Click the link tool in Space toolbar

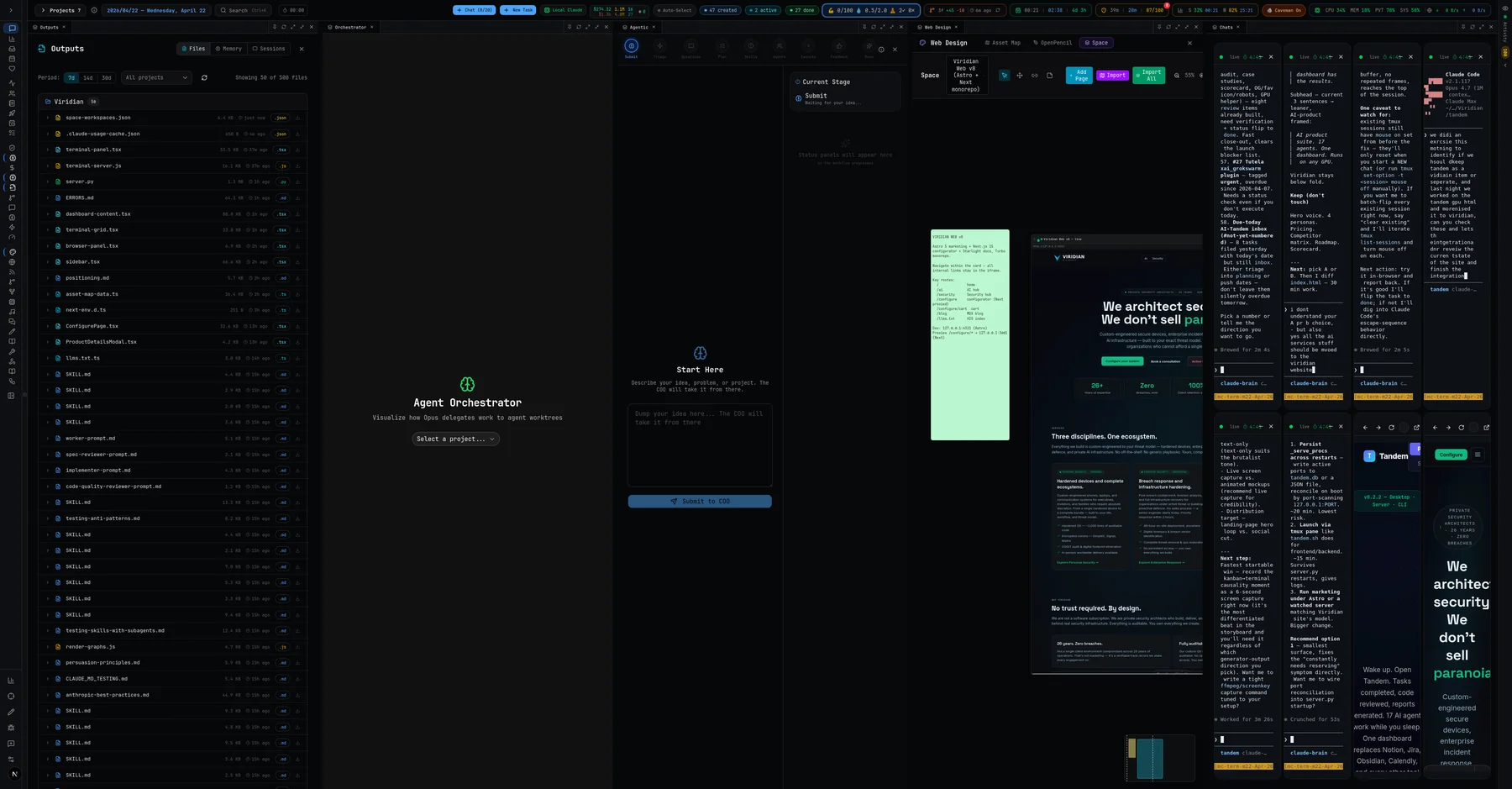1035,76
